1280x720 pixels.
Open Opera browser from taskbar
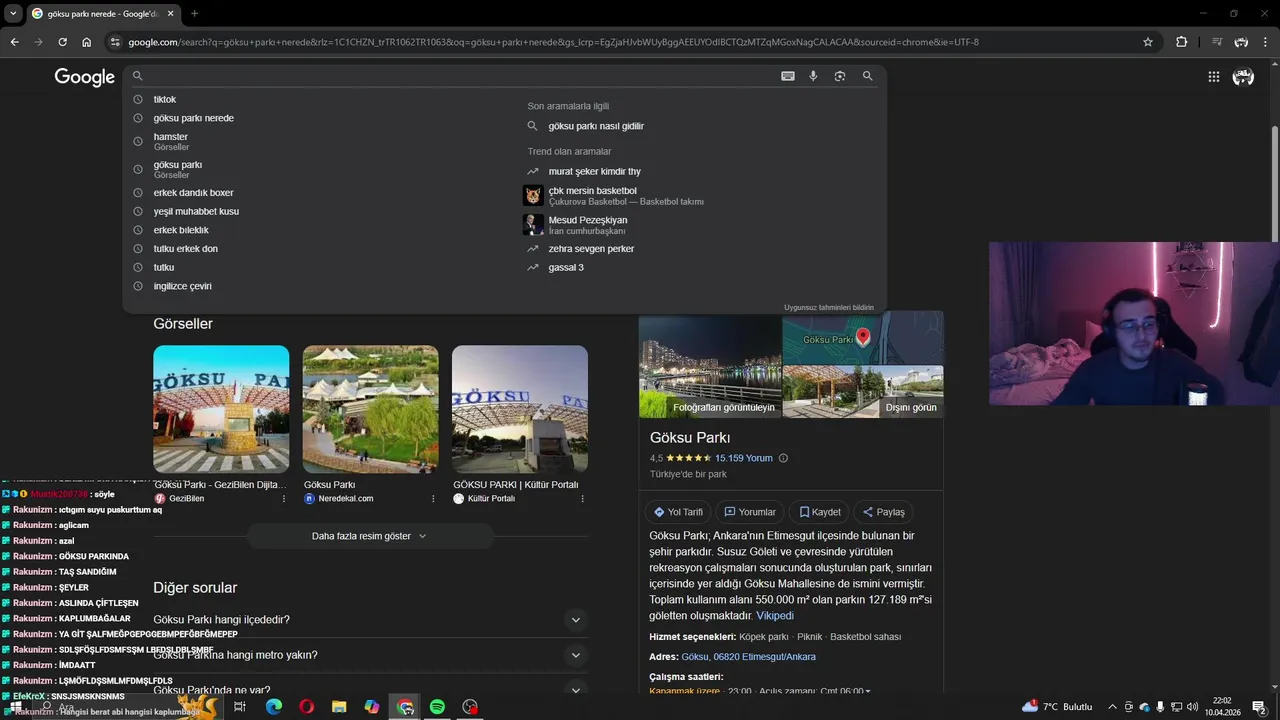tap(306, 707)
